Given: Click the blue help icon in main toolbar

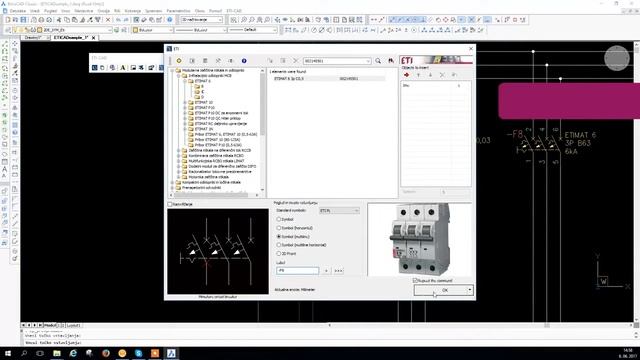Looking at the screenshot, I should 169,20.
